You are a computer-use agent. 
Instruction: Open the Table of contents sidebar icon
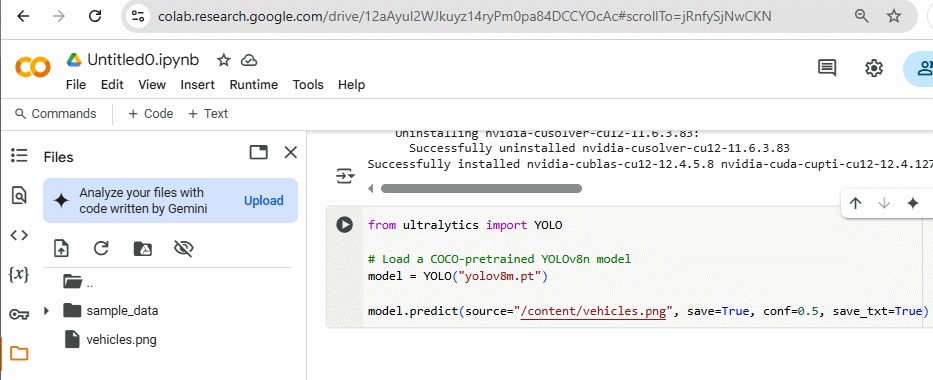[19, 156]
